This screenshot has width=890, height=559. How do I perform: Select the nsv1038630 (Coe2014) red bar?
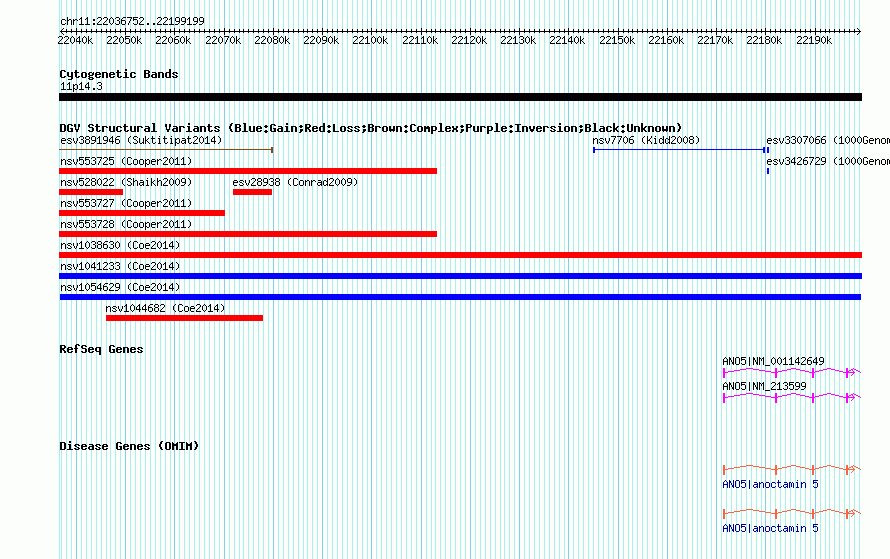[460, 255]
